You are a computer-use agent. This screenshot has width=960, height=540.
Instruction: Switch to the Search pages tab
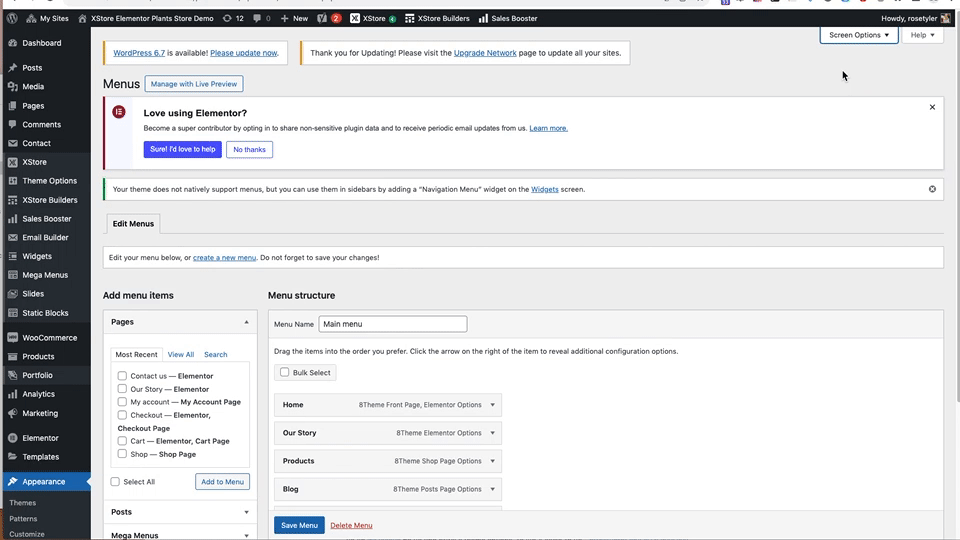click(x=216, y=354)
